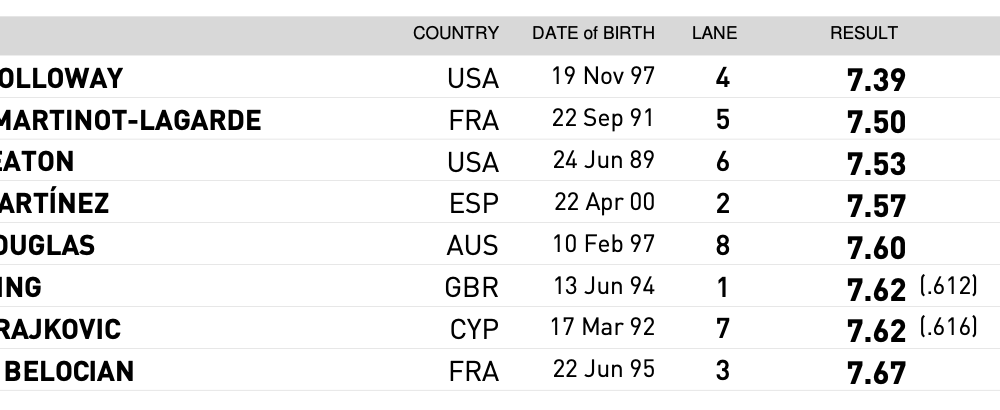1000x410 pixels.
Task: Select the AUS country code
Action: pos(472,246)
